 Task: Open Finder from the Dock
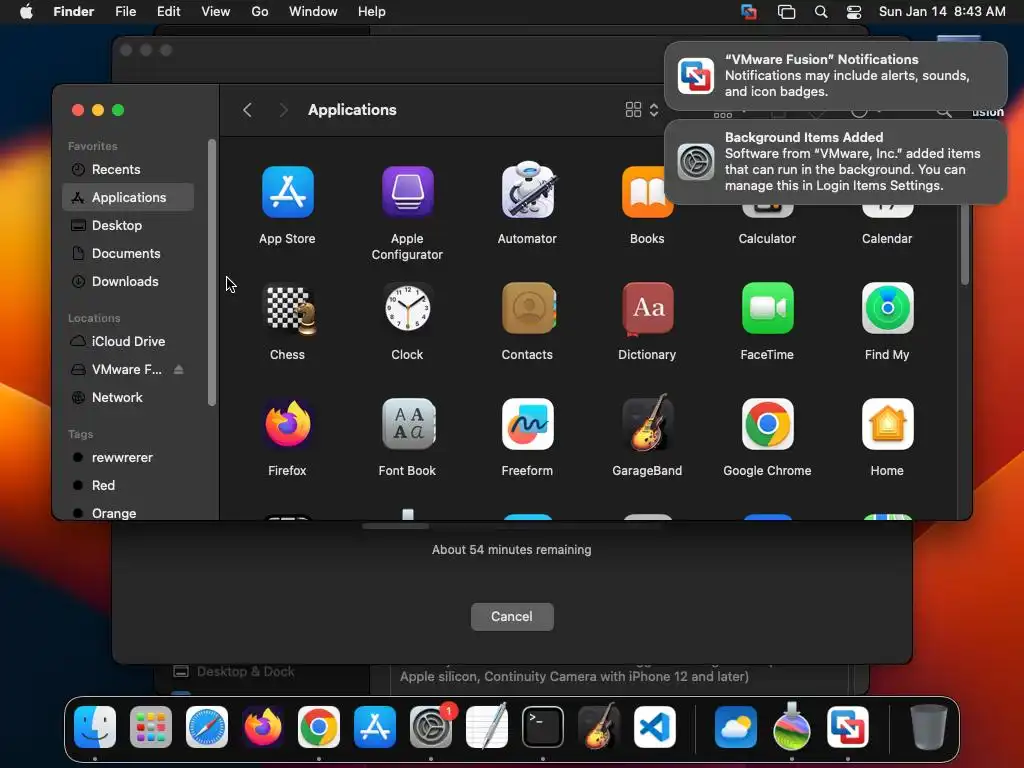coord(95,727)
